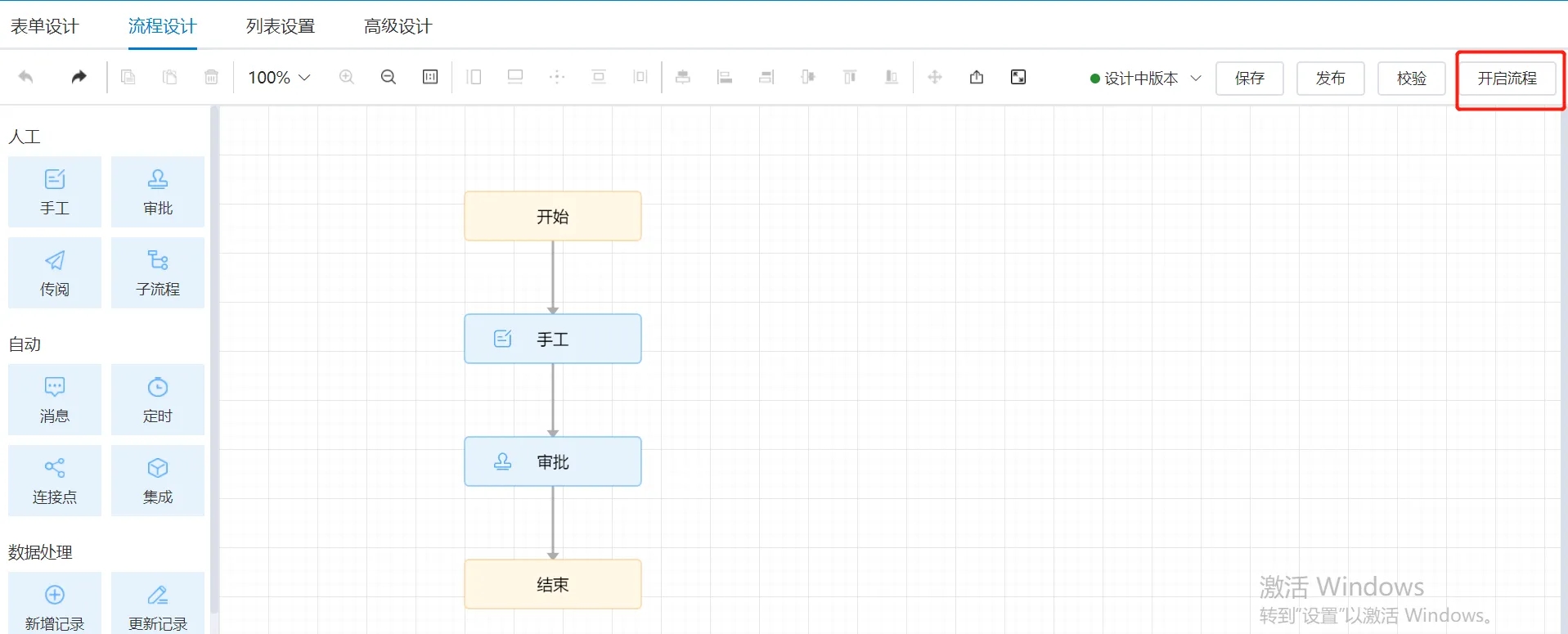Pick the 定时 timer node tool
The image size is (1568, 634).
click(158, 399)
